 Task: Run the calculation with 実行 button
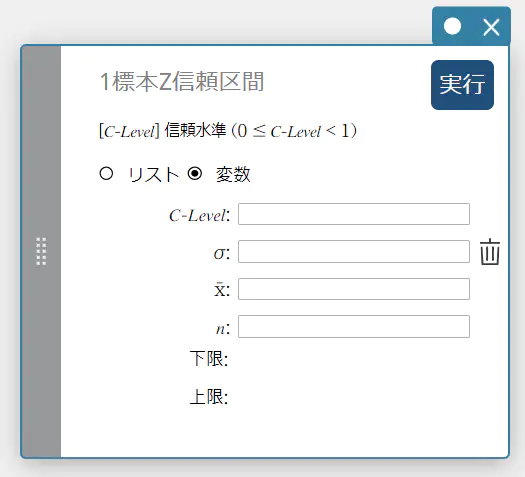tap(462, 85)
